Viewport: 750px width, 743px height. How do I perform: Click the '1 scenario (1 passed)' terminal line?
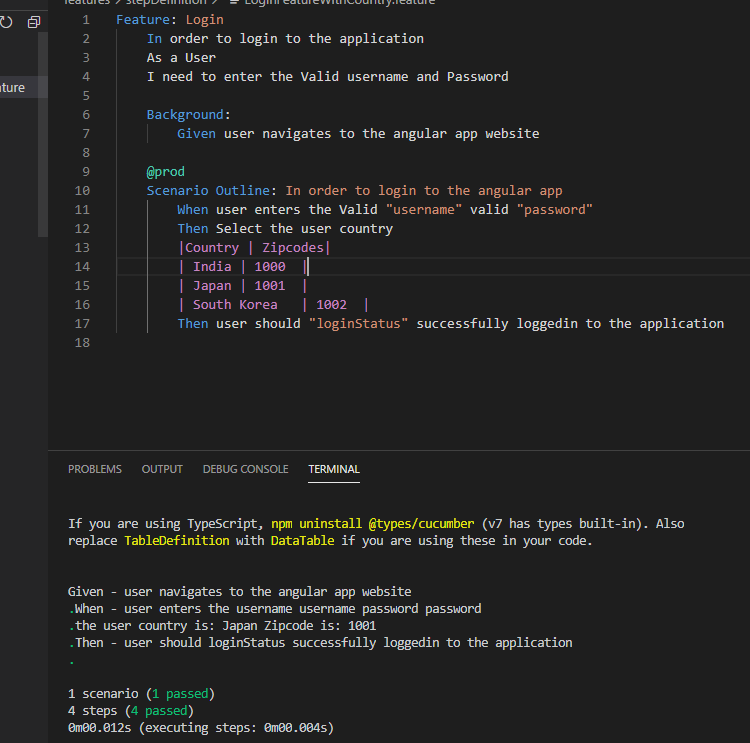[x=141, y=693]
